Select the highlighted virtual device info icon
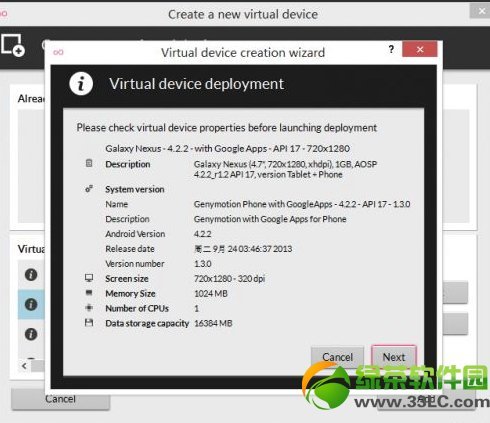 (31, 304)
